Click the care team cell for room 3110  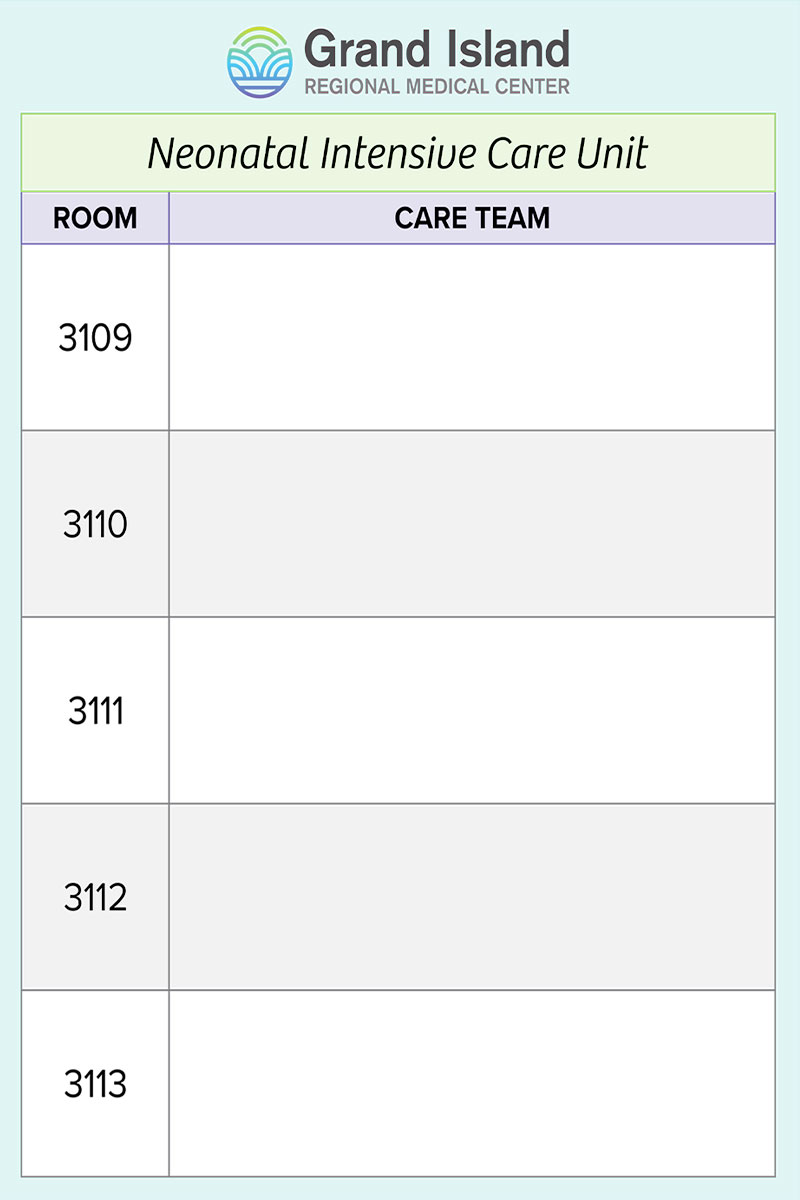pos(472,524)
